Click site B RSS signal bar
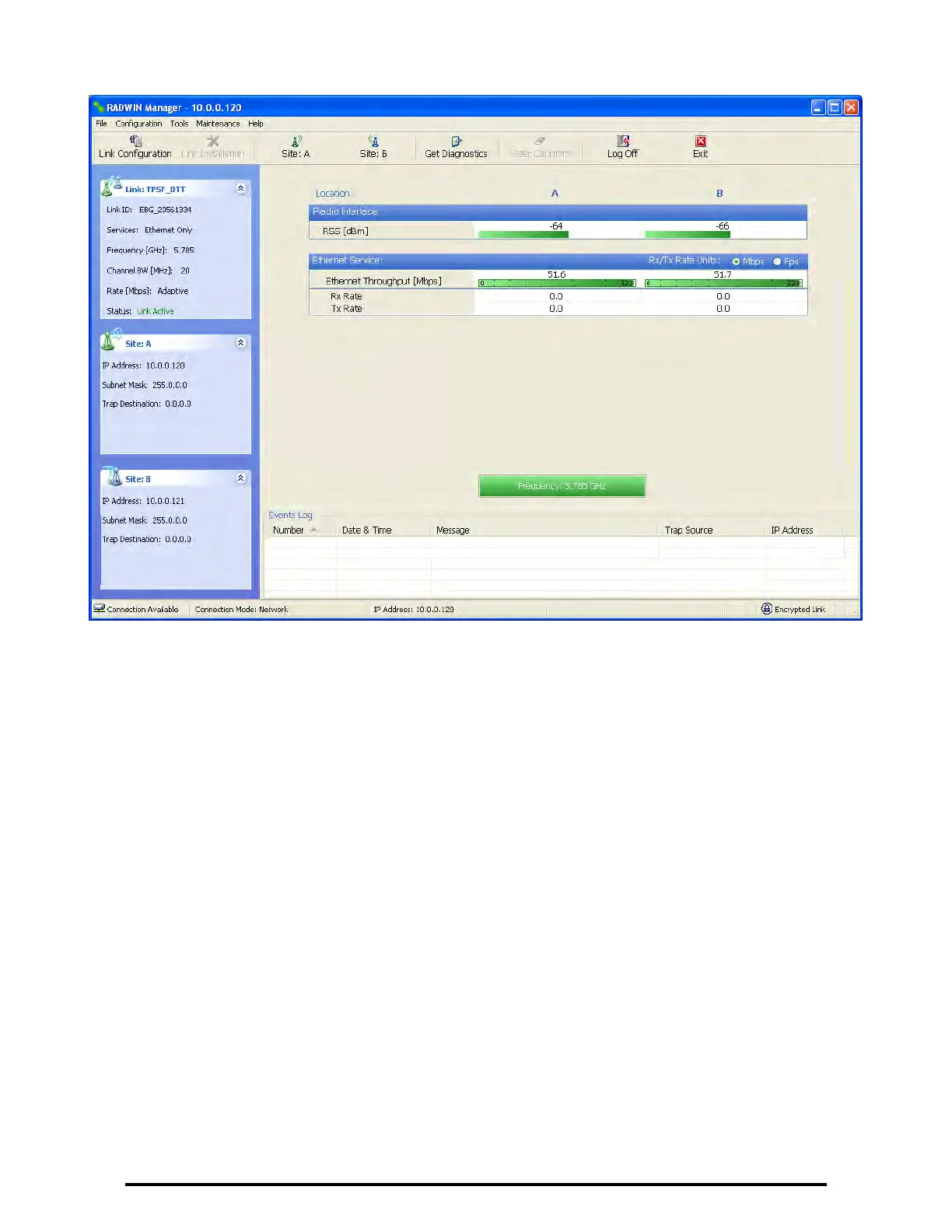This screenshot has height=1232, width=952. tap(688, 234)
